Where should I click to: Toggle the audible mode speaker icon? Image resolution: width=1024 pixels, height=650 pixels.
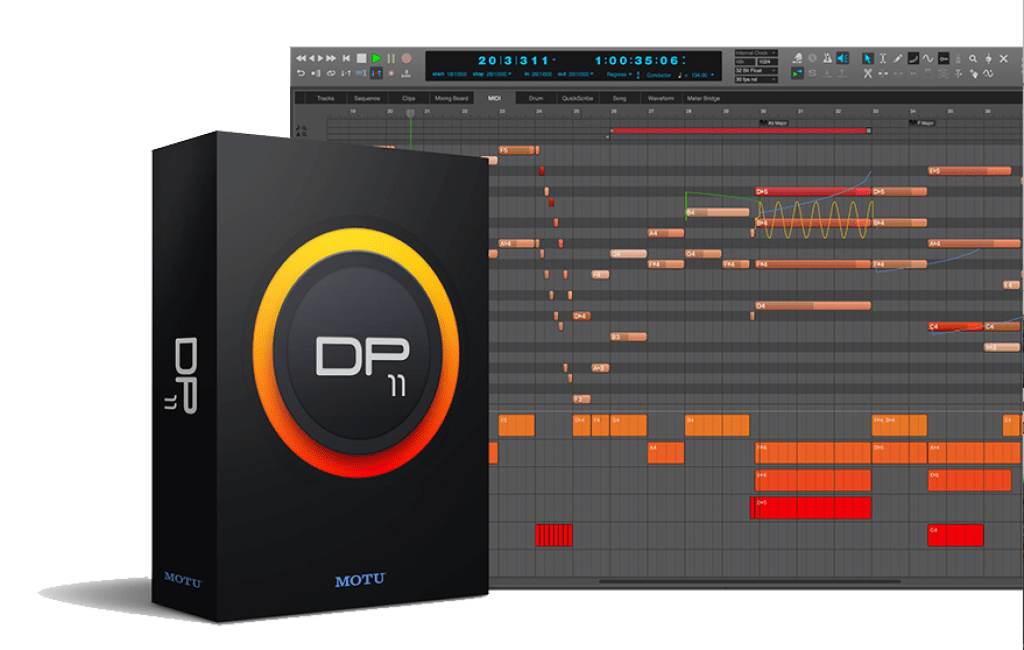[842, 59]
